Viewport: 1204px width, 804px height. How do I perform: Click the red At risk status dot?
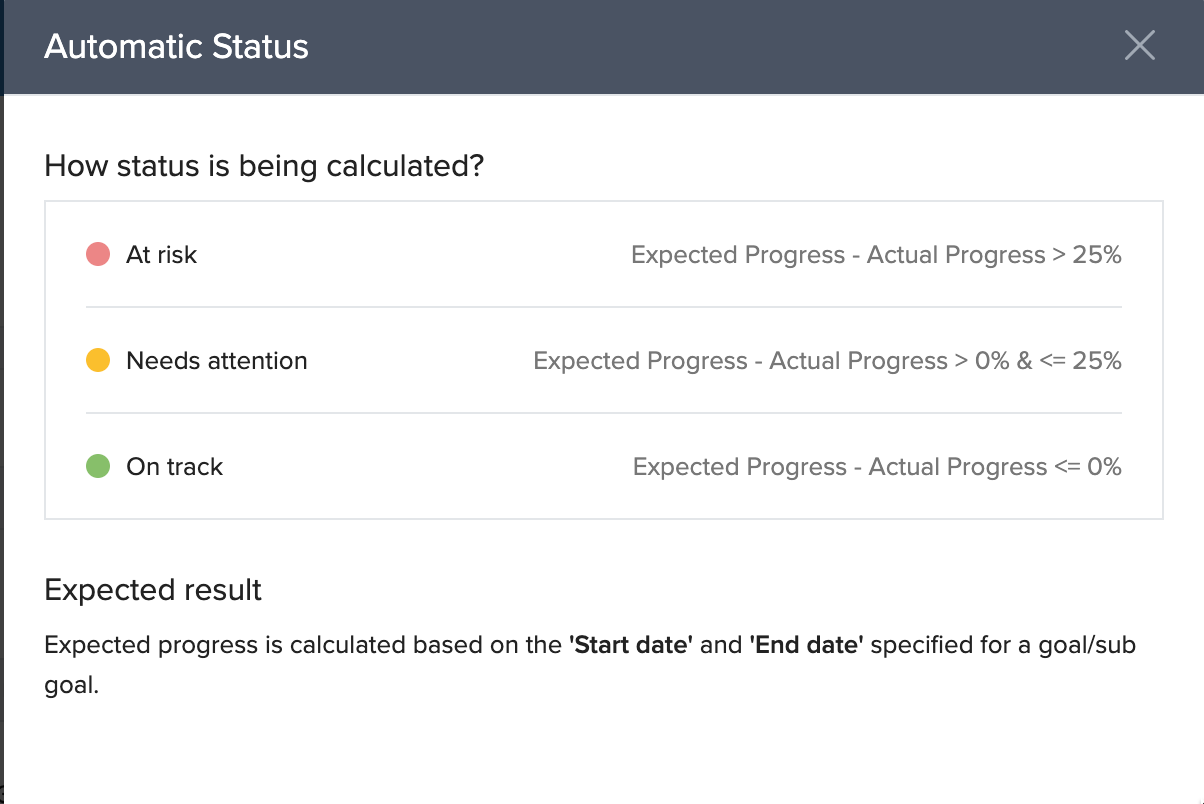click(98, 255)
